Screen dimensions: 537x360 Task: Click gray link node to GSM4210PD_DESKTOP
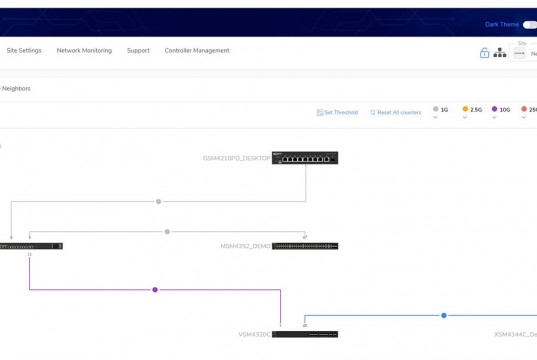point(159,201)
